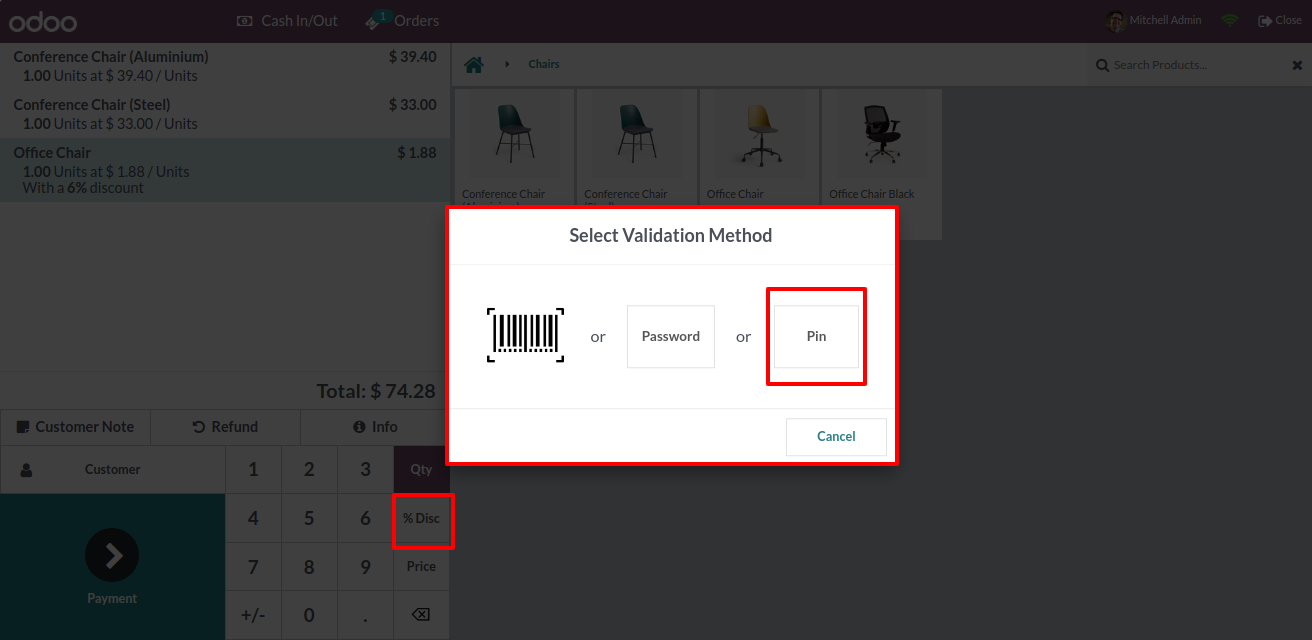Toggle the Qty numpad mode
This screenshot has height=640, width=1312.
[421, 469]
